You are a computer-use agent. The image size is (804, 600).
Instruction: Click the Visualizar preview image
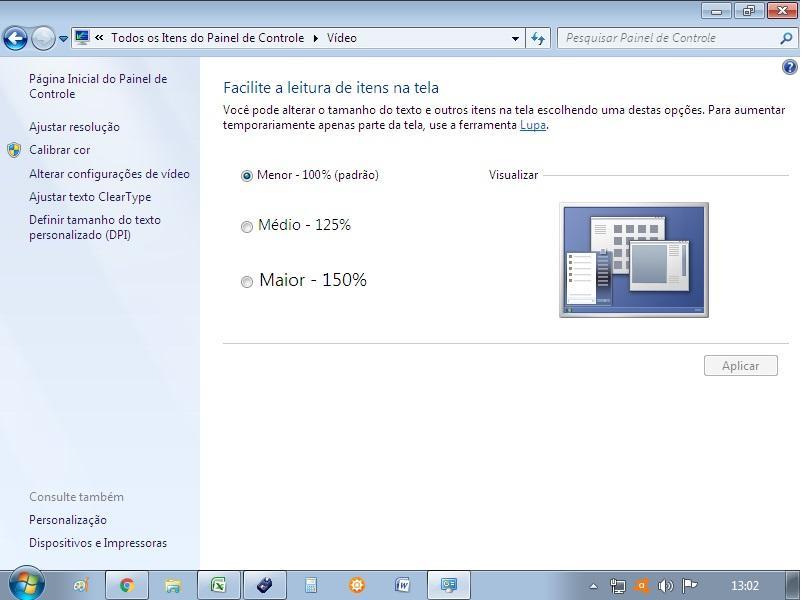(634, 260)
